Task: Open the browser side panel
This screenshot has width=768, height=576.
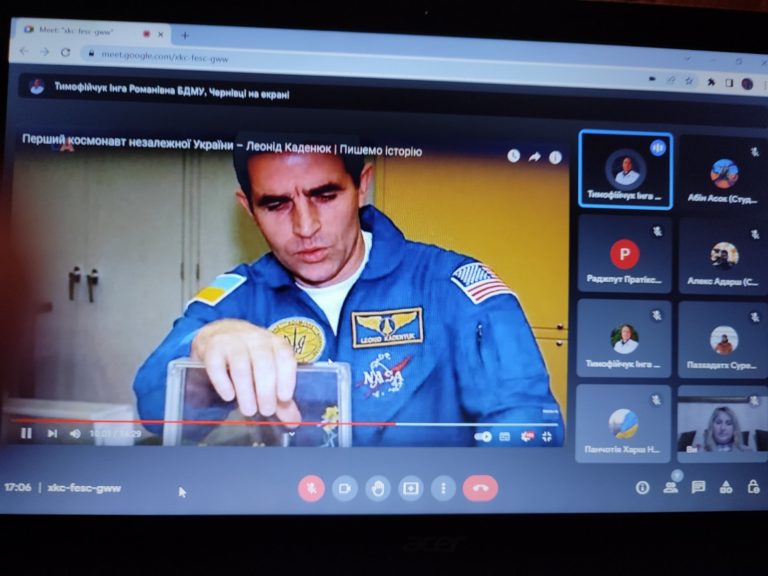Action: 729,83
